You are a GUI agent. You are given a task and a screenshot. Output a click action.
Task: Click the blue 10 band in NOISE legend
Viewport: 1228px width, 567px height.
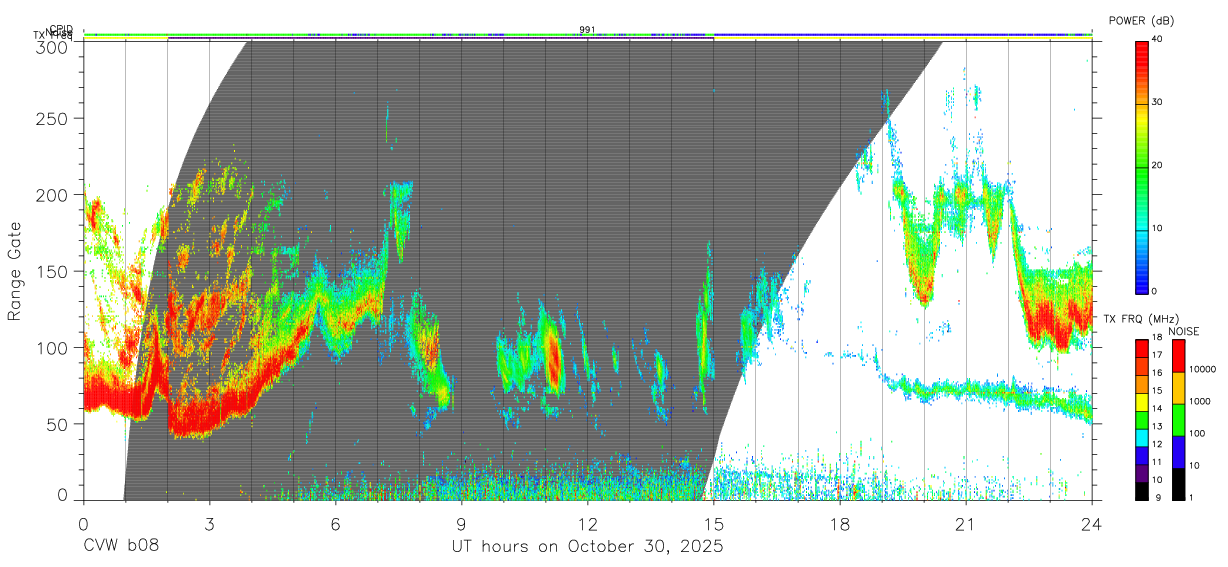[x=1177, y=451]
